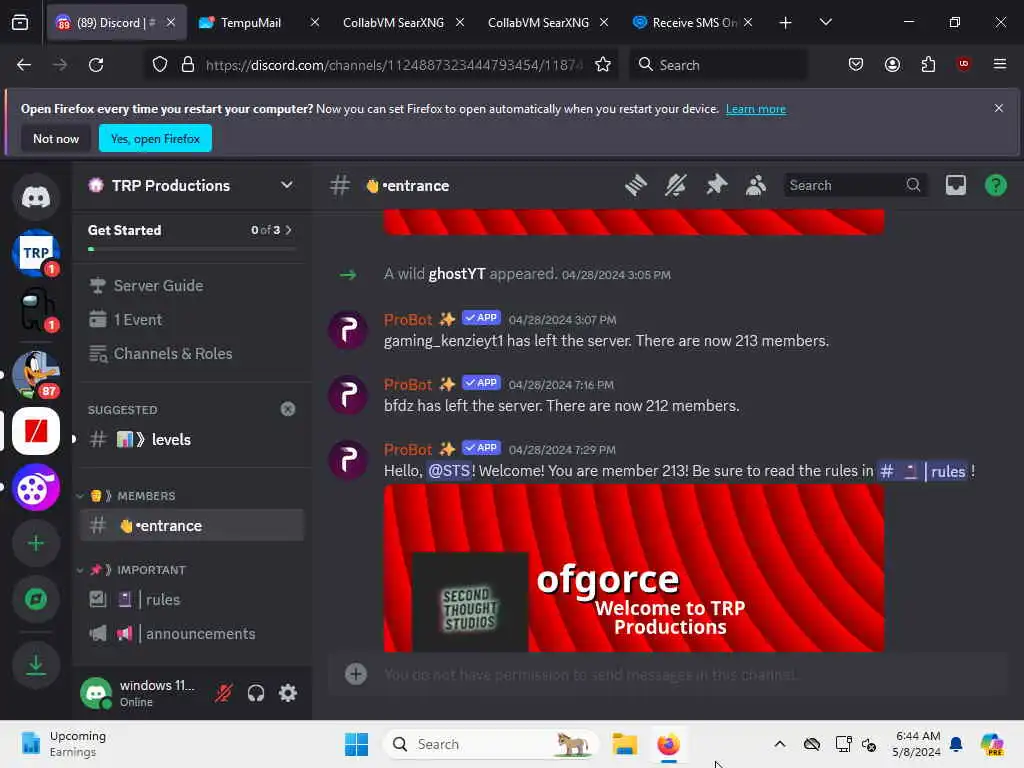
Task: Show hidden system tray icons
Action: (x=780, y=744)
